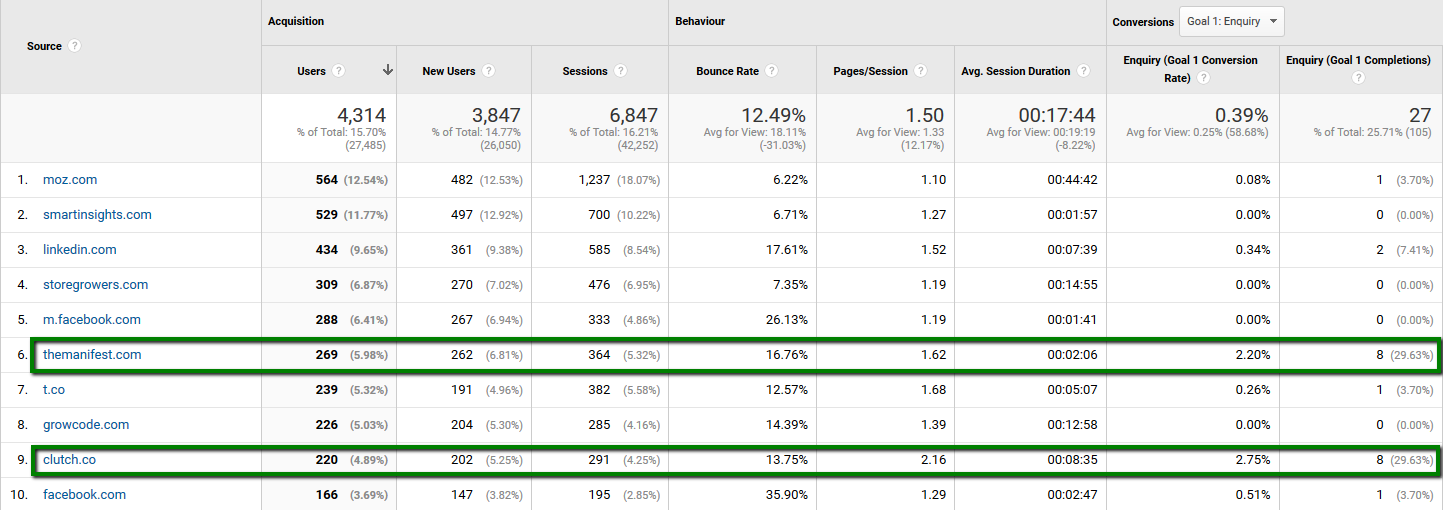The image size is (1443, 510).
Task: Click the clutch.co source link
Action: pos(69,460)
